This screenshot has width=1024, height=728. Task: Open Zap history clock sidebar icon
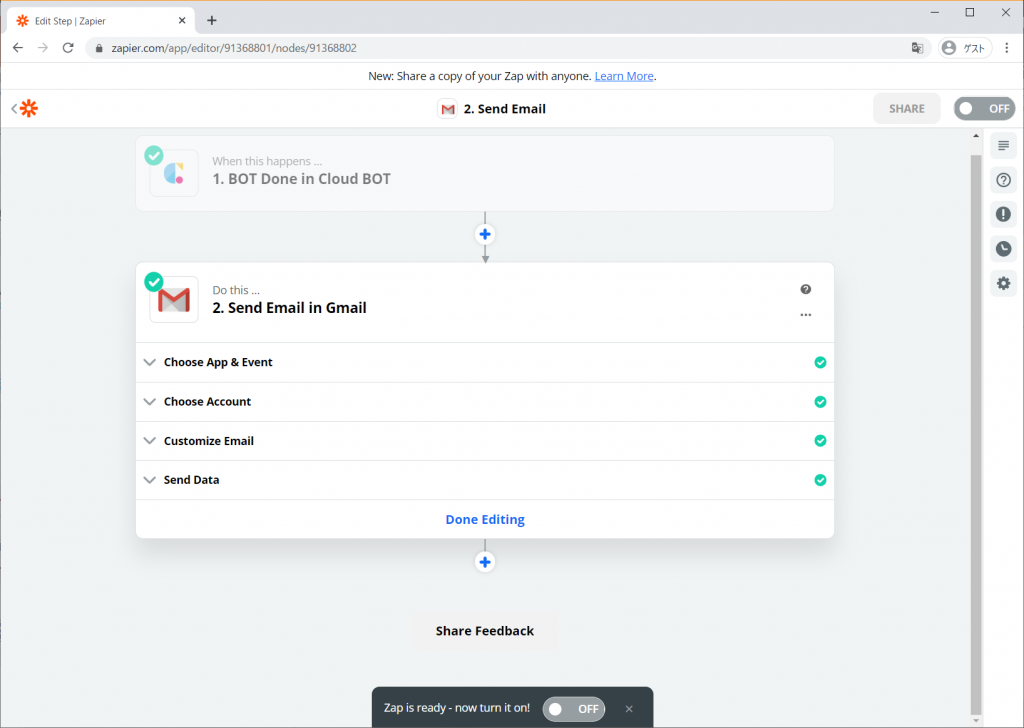[x=1003, y=249]
